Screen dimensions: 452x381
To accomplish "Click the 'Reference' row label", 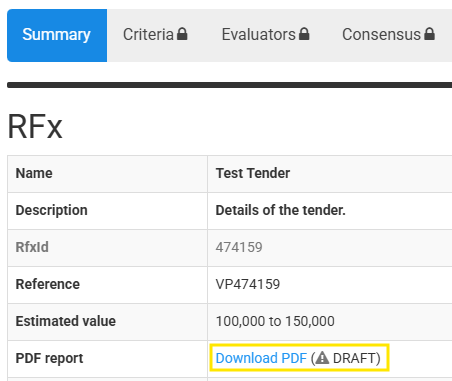I will coord(48,284).
